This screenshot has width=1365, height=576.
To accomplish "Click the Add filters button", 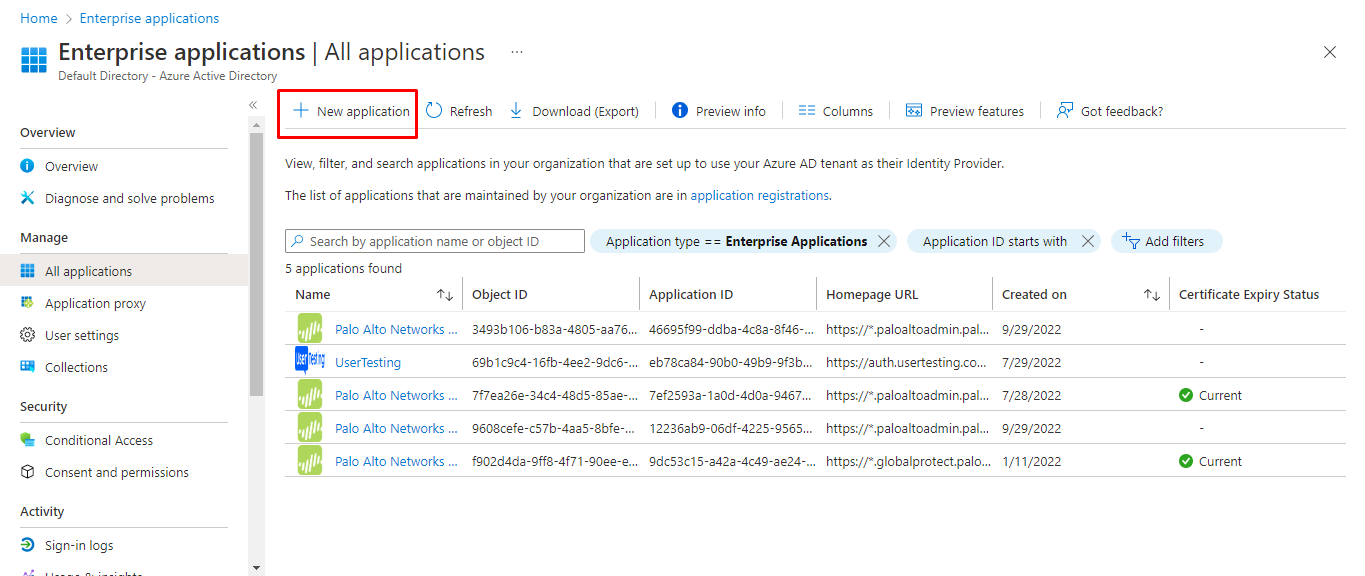I will point(1166,241).
